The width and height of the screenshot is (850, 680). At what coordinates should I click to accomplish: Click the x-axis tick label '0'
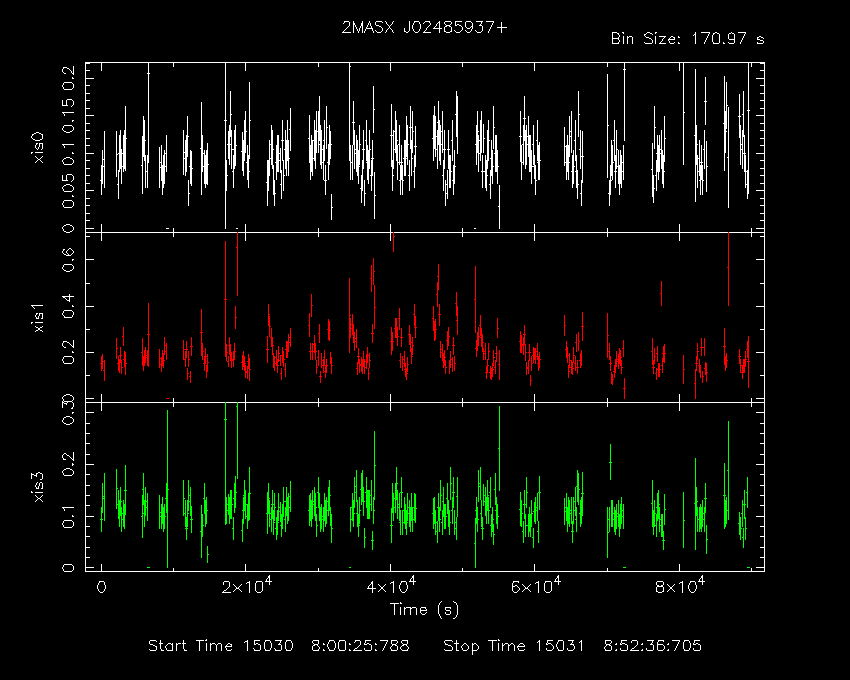click(101, 588)
